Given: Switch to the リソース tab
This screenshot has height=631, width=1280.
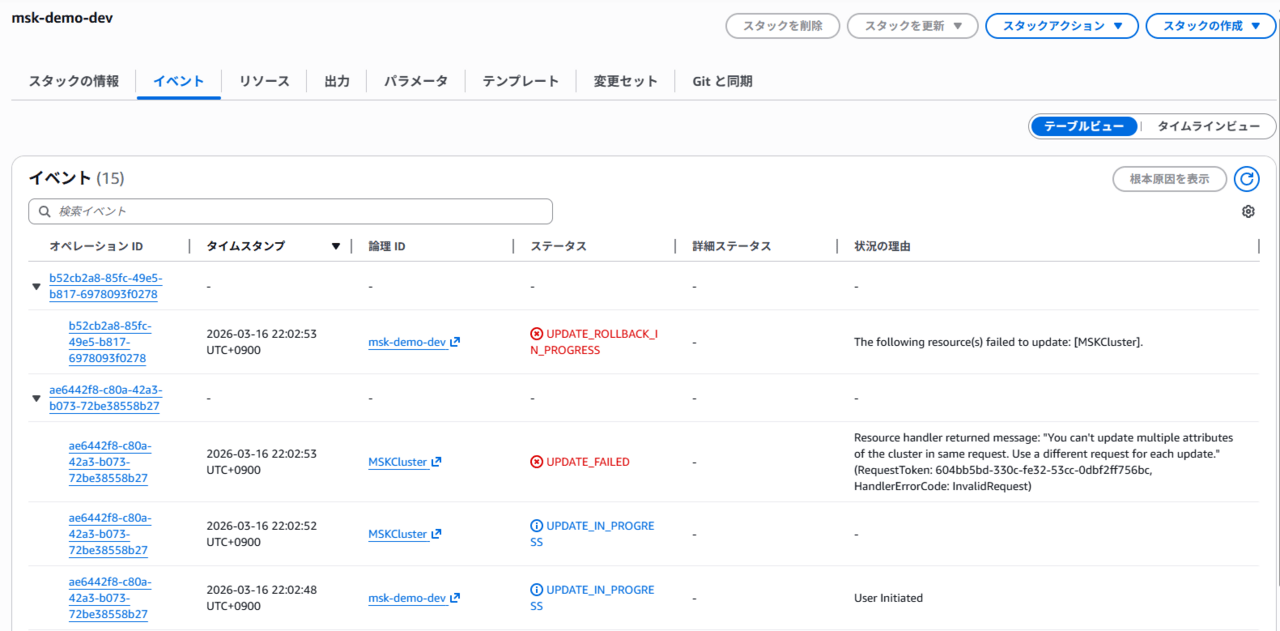Looking at the screenshot, I should [264, 81].
